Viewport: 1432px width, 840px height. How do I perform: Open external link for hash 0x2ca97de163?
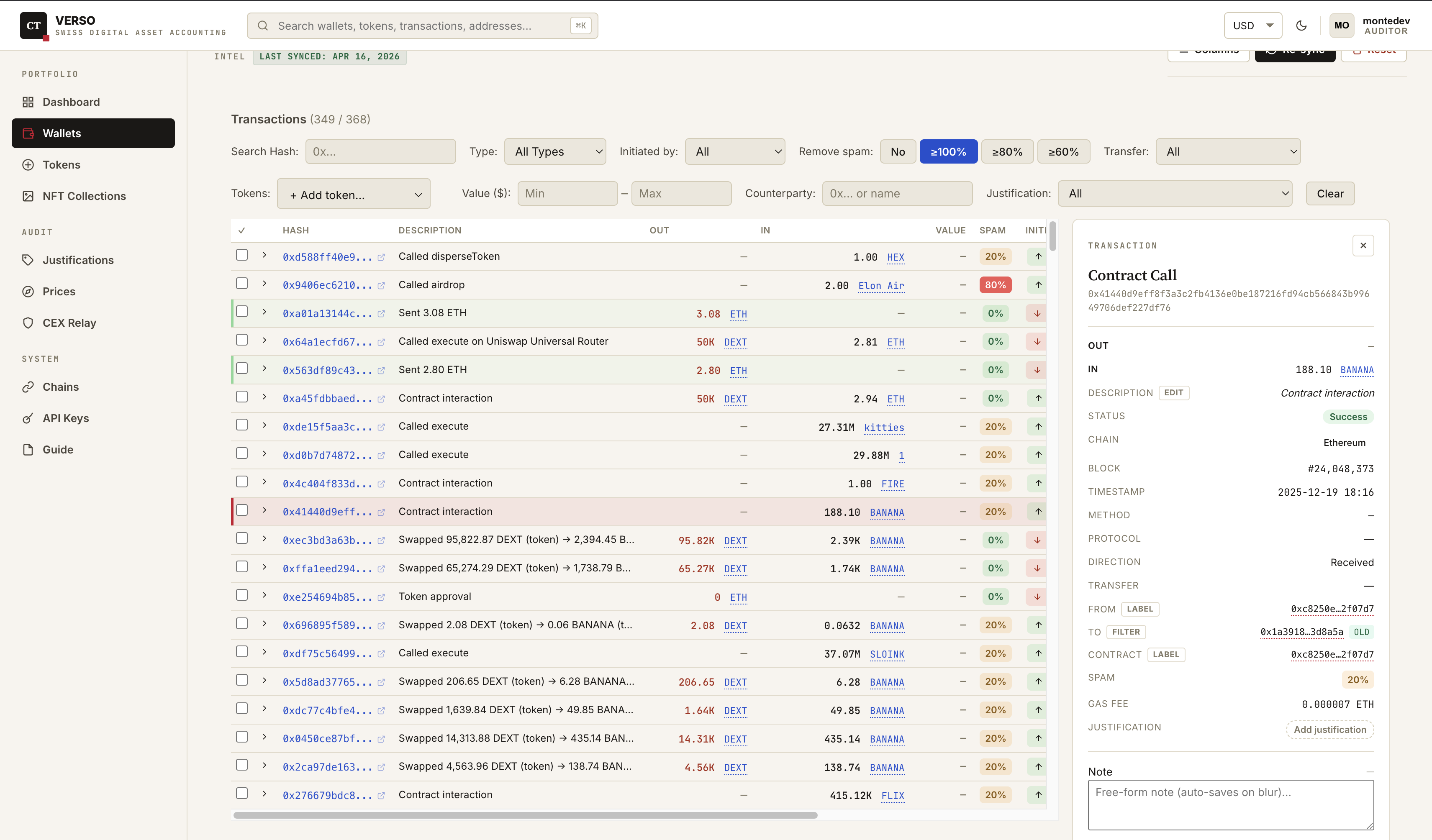[x=381, y=767]
